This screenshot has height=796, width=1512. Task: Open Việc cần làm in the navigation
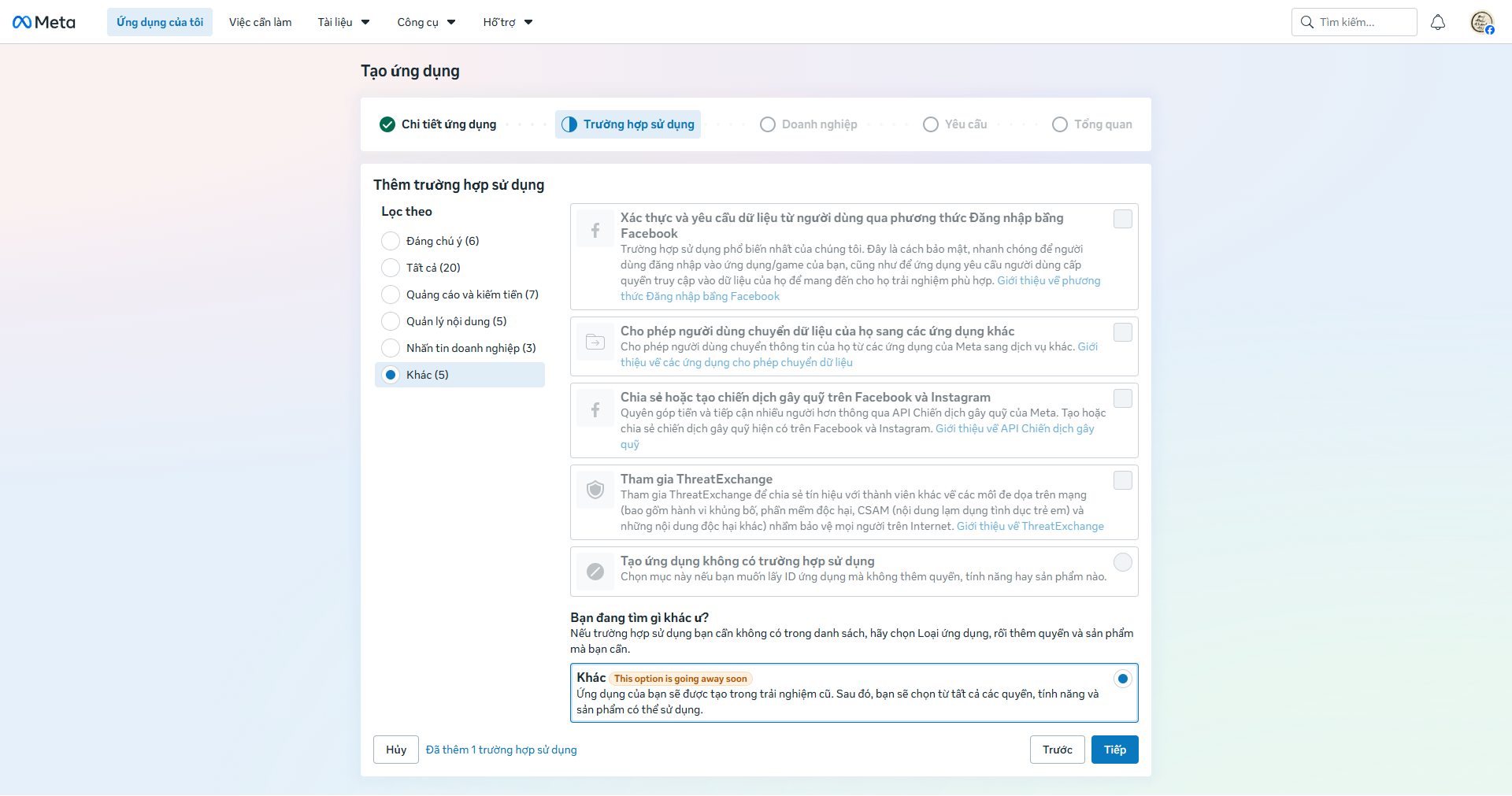[261, 22]
